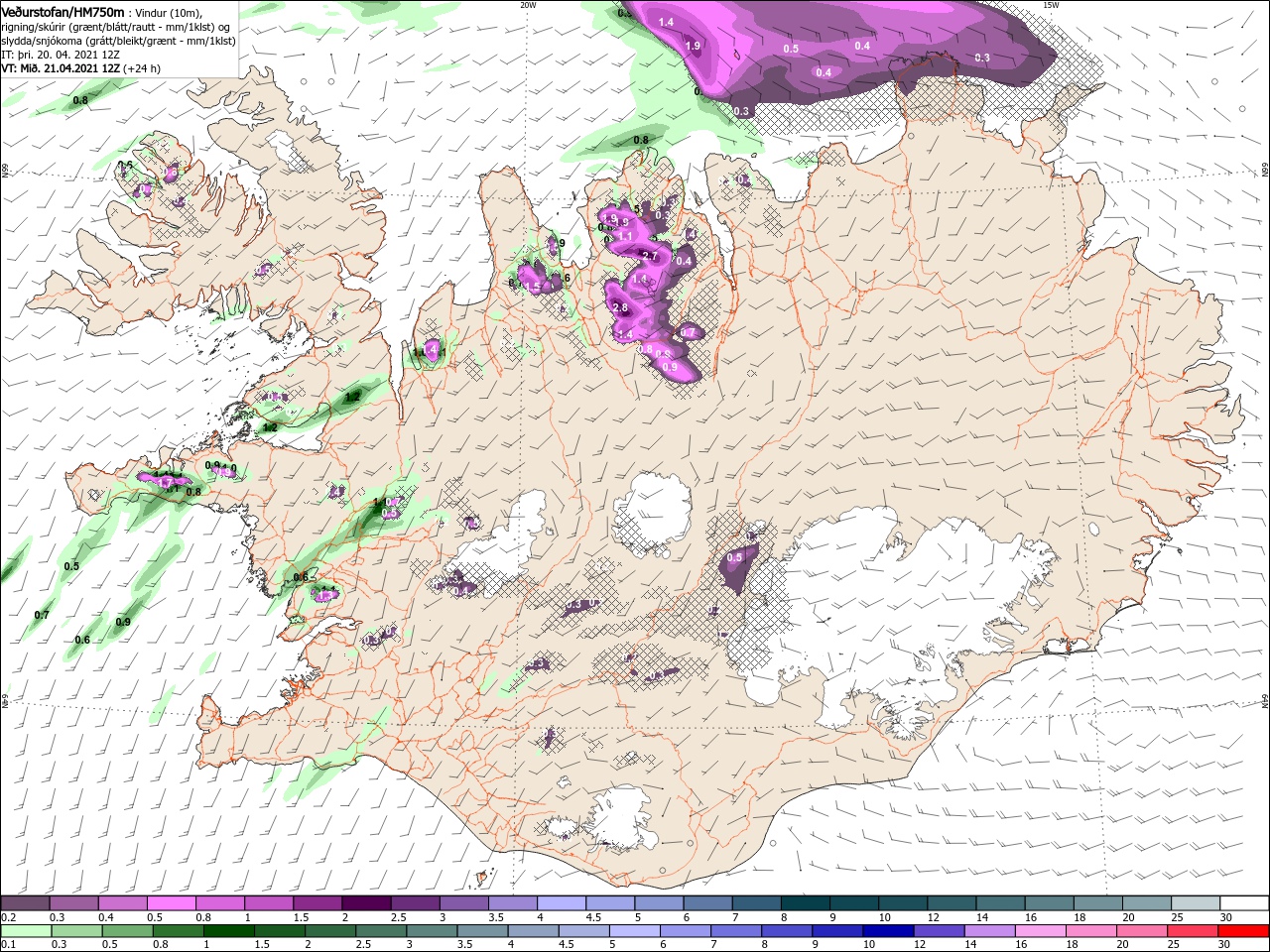Screen dimensions: 1270x952
Task: Click the medium green 0.5 swatch in rain legend
Action: pos(126,931)
